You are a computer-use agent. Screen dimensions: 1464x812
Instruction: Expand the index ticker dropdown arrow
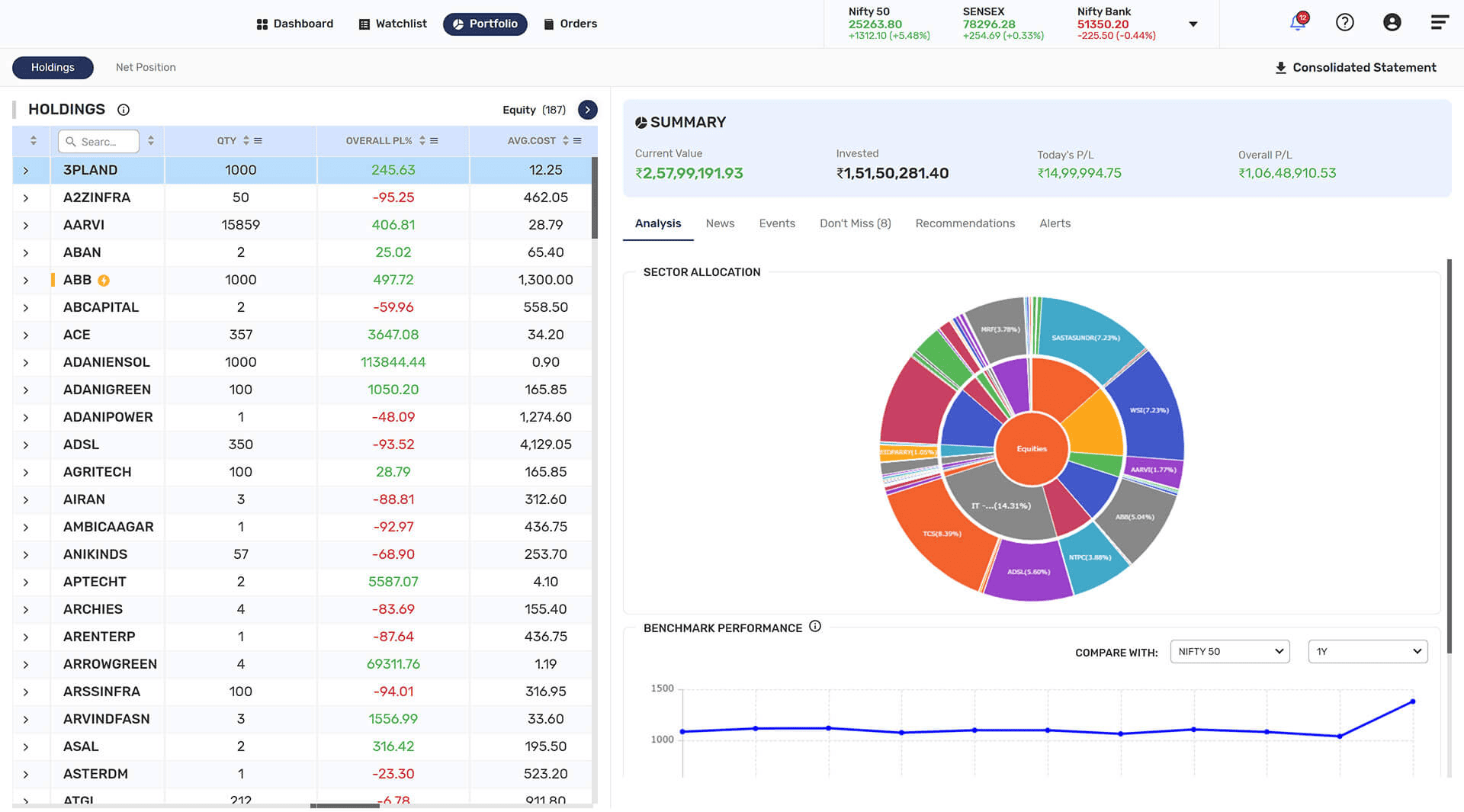[x=1193, y=24]
